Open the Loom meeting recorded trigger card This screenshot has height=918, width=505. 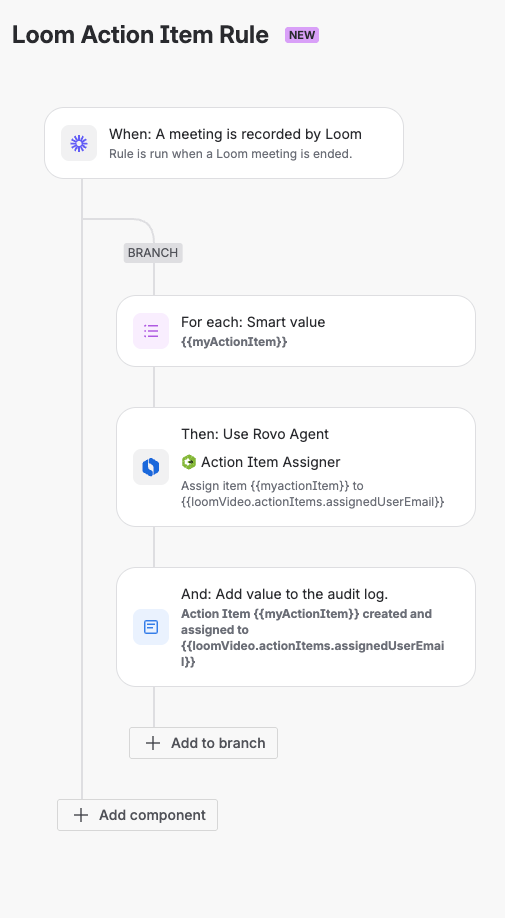224,143
